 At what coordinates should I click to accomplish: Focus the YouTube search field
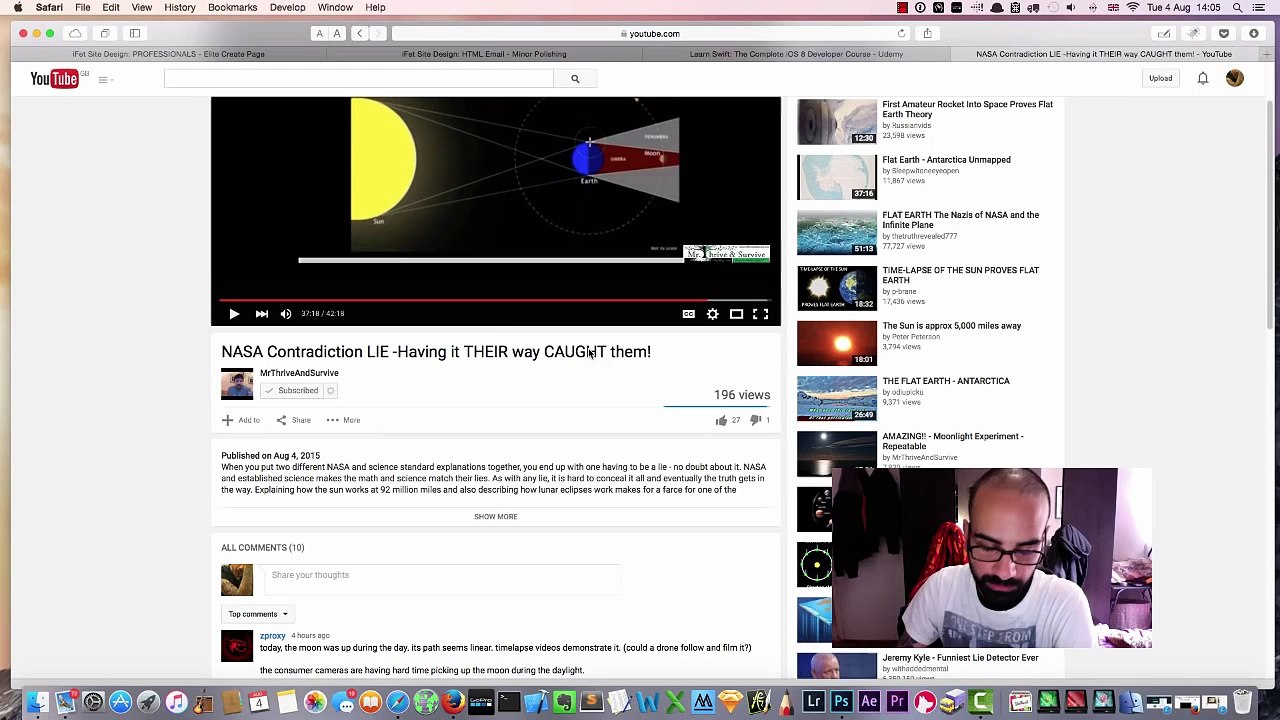358,79
